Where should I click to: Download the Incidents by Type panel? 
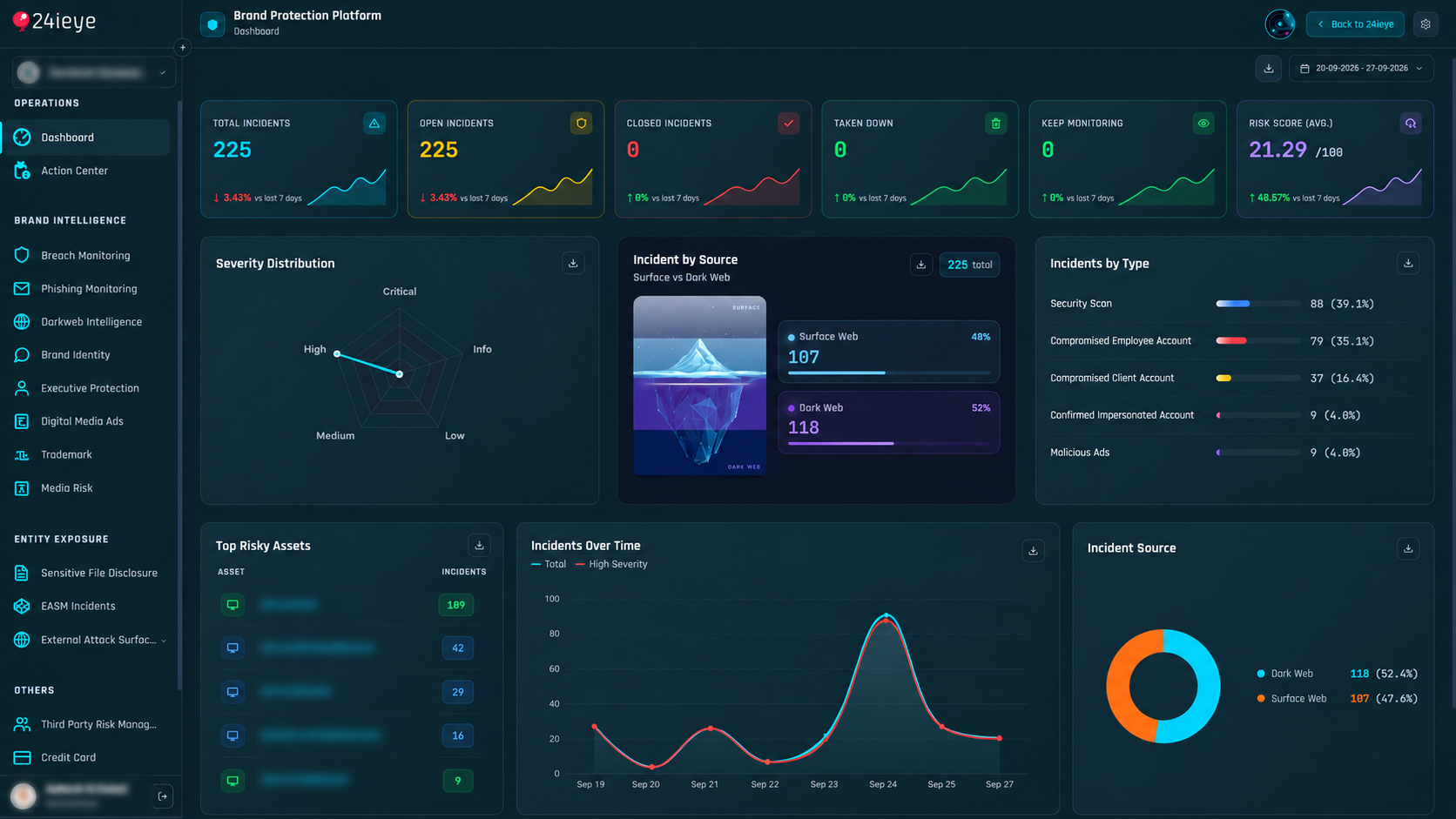tap(1408, 263)
